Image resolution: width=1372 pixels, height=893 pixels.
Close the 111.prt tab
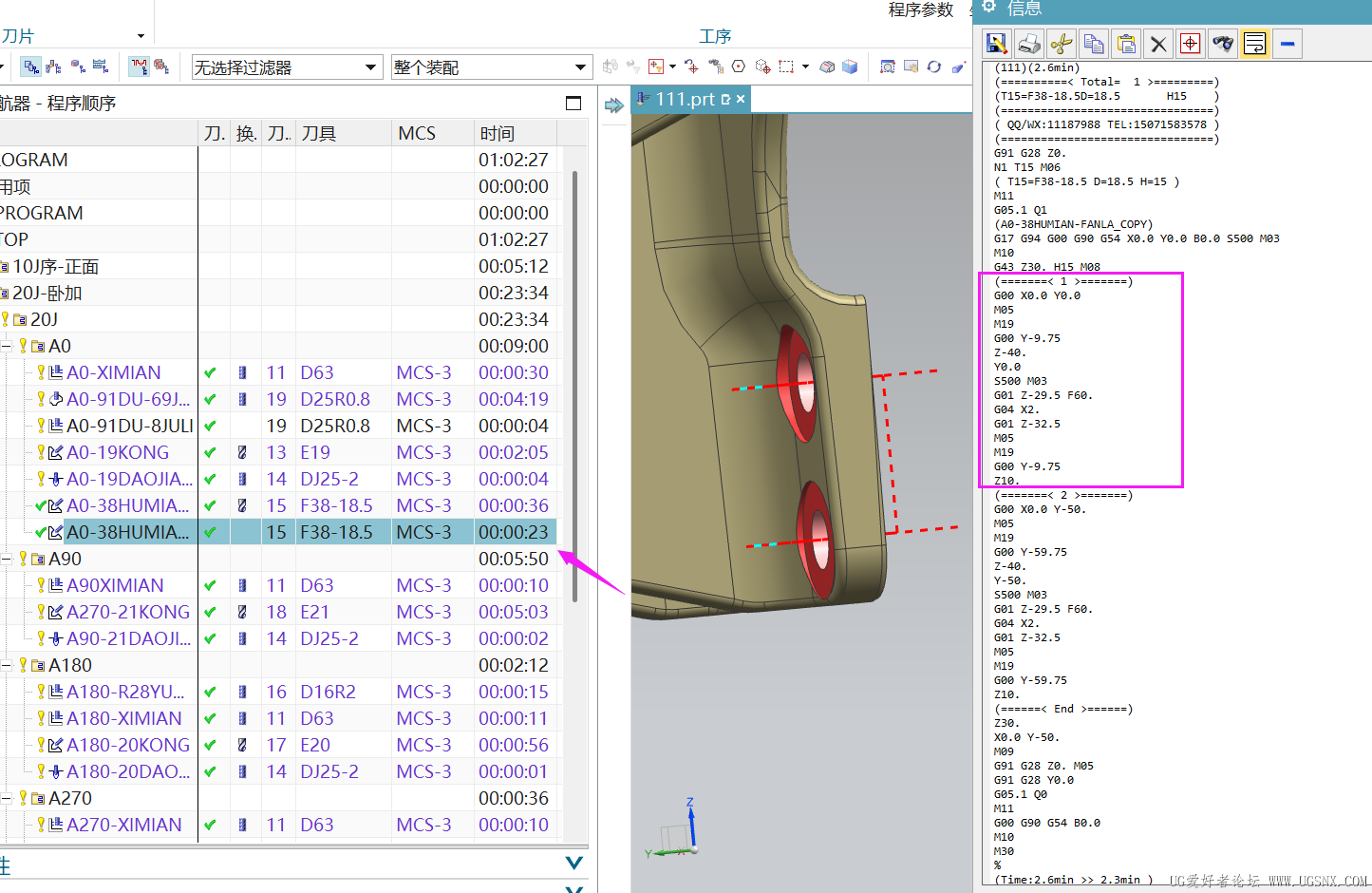click(741, 99)
